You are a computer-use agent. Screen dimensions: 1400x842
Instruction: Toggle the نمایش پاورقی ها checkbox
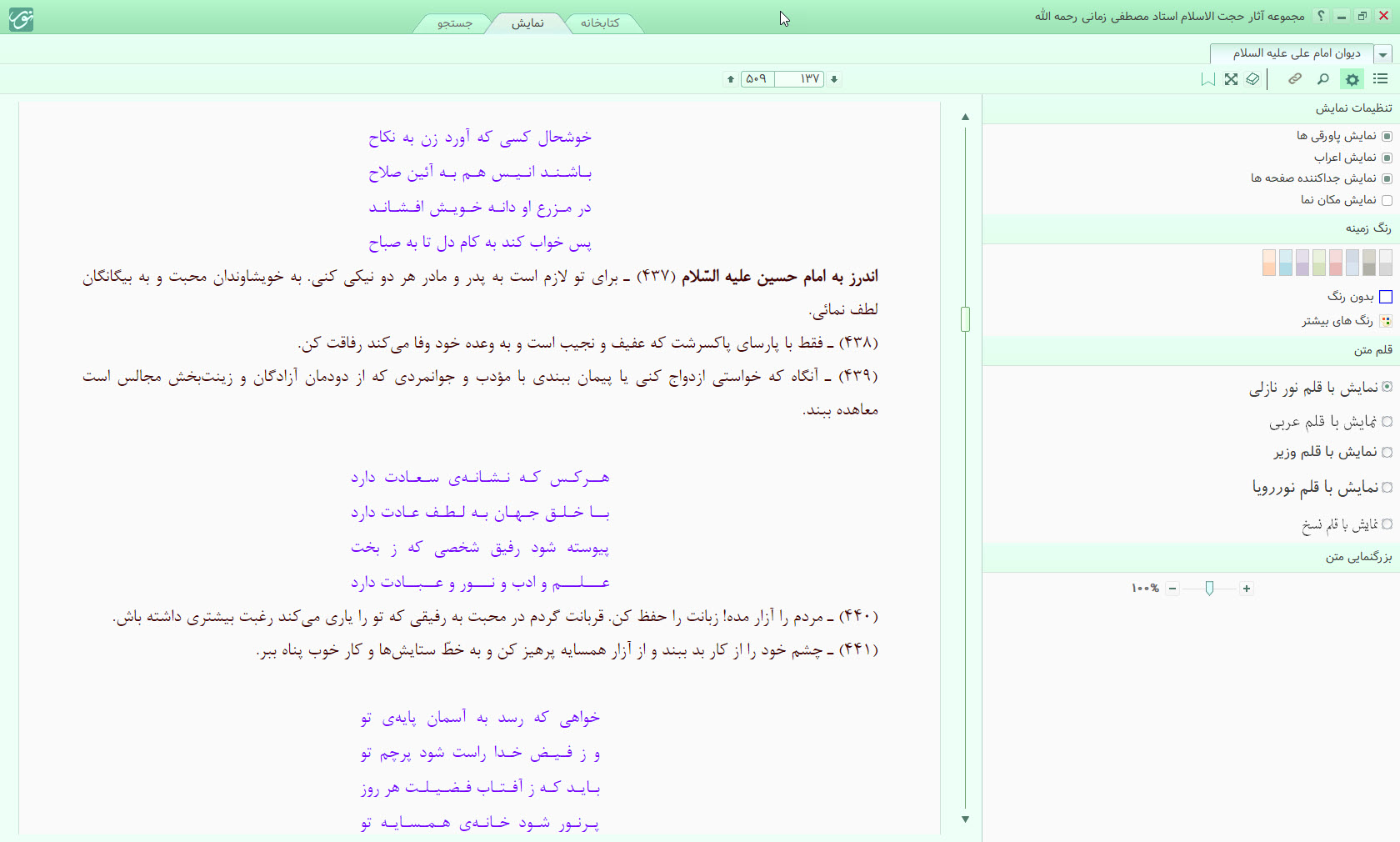1387,136
